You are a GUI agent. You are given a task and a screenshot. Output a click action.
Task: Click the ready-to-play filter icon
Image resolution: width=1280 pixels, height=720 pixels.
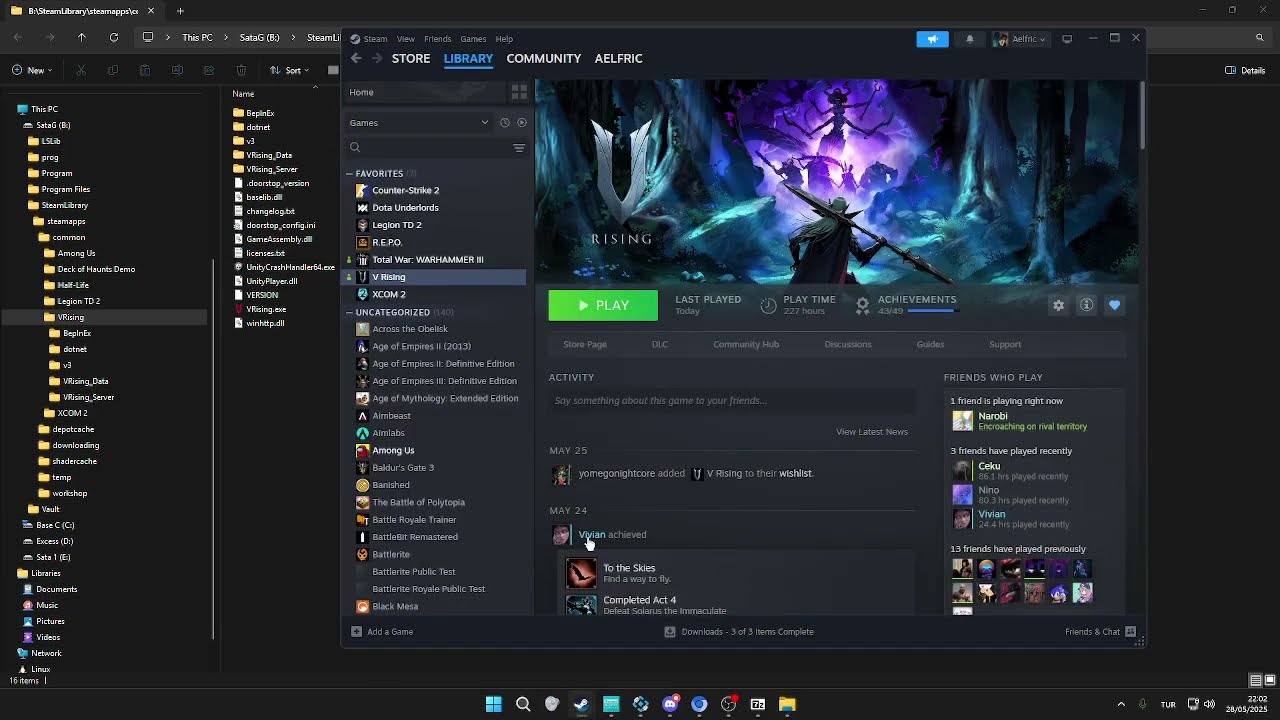click(521, 123)
